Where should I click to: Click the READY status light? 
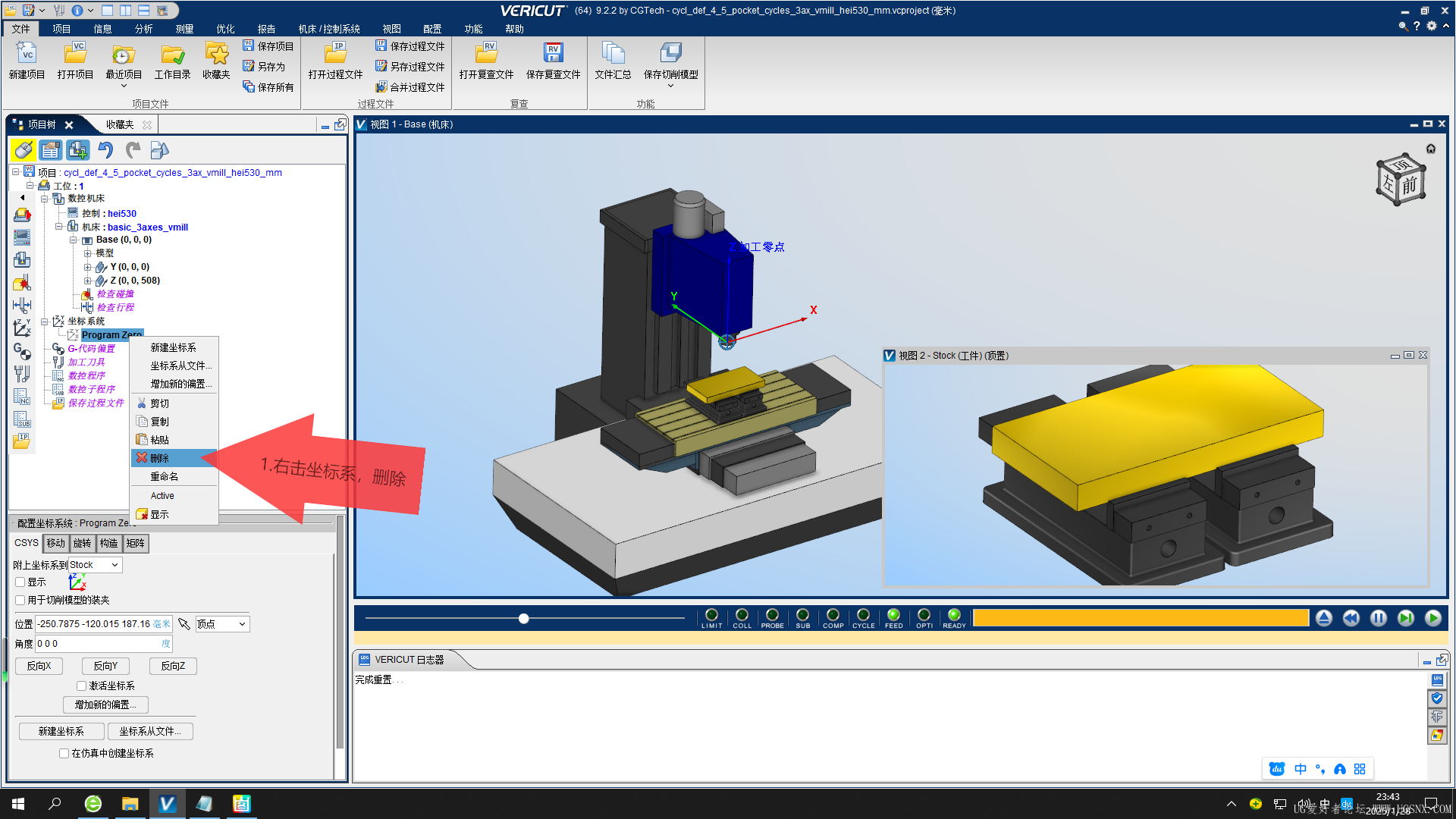click(954, 615)
